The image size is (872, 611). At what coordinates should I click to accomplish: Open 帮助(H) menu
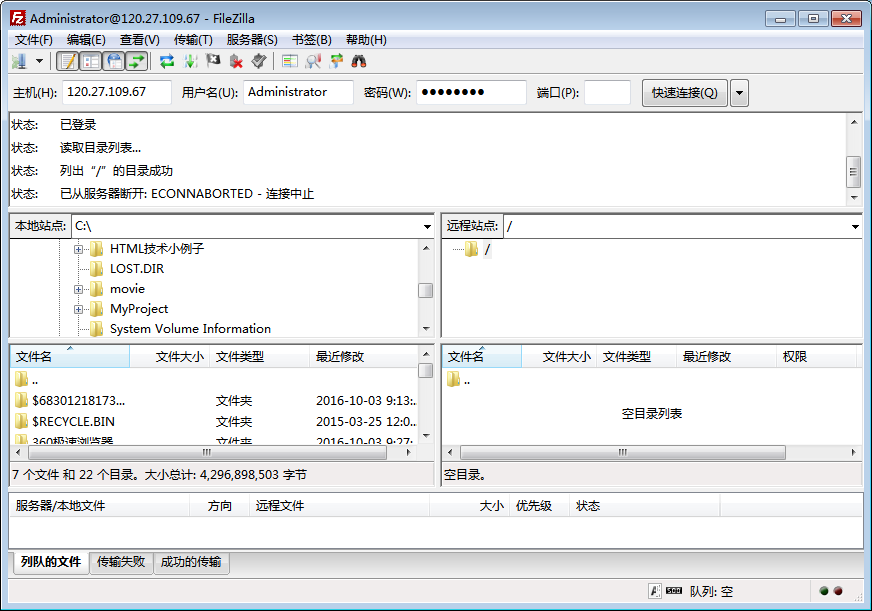point(366,39)
